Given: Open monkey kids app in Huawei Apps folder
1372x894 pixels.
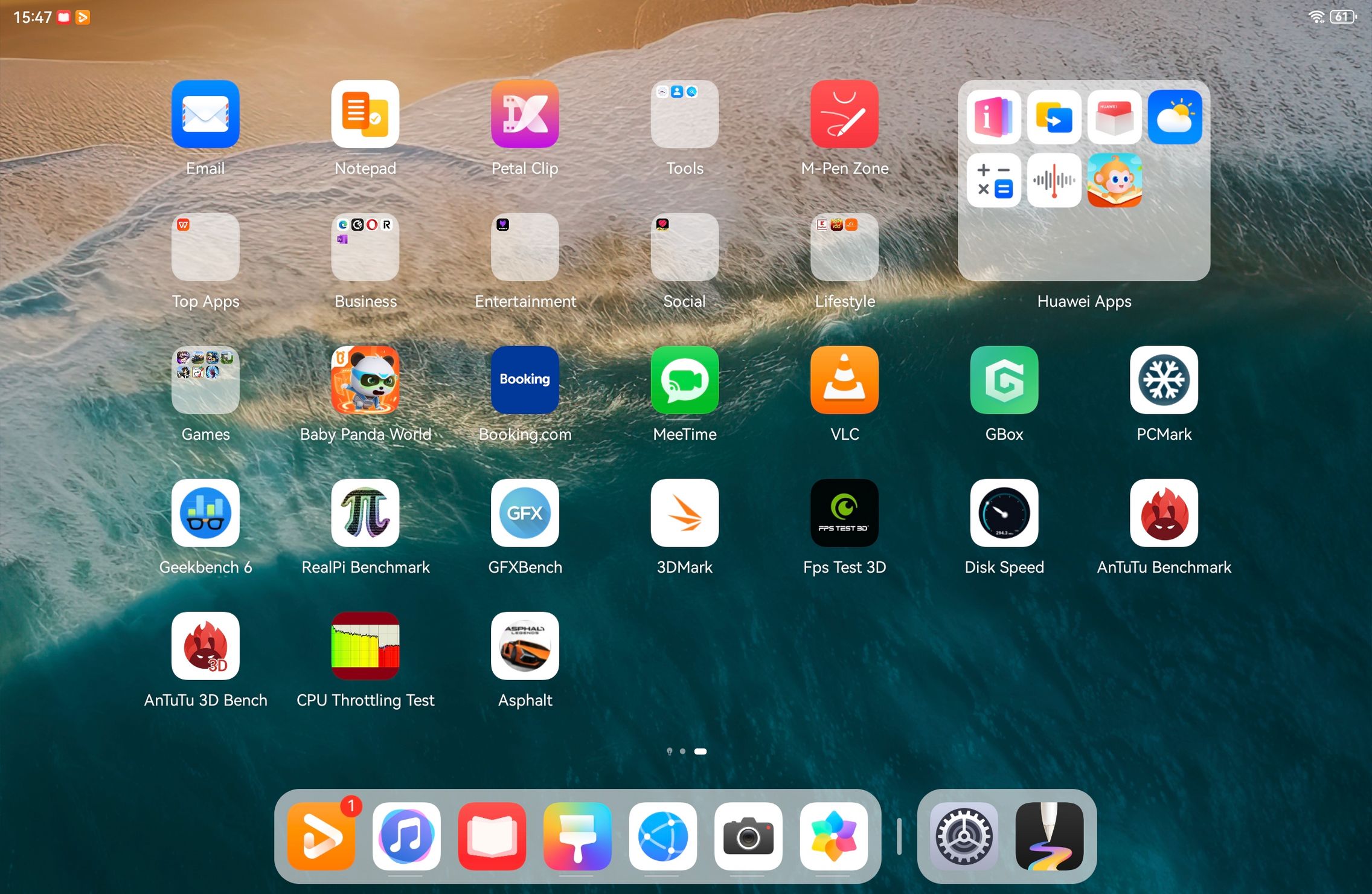Looking at the screenshot, I should point(1114,180).
